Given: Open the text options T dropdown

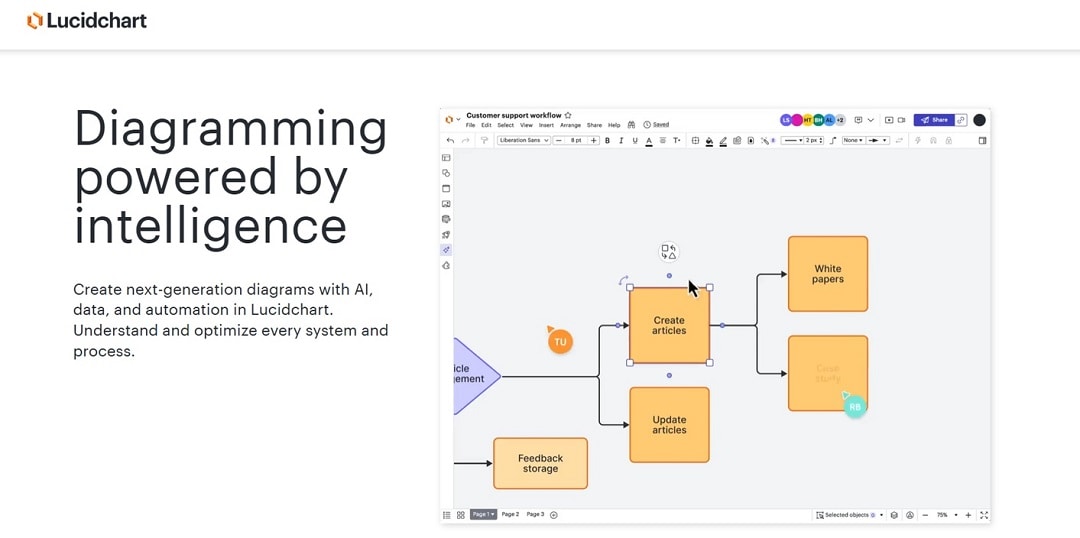Looking at the screenshot, I should (677, 141).
